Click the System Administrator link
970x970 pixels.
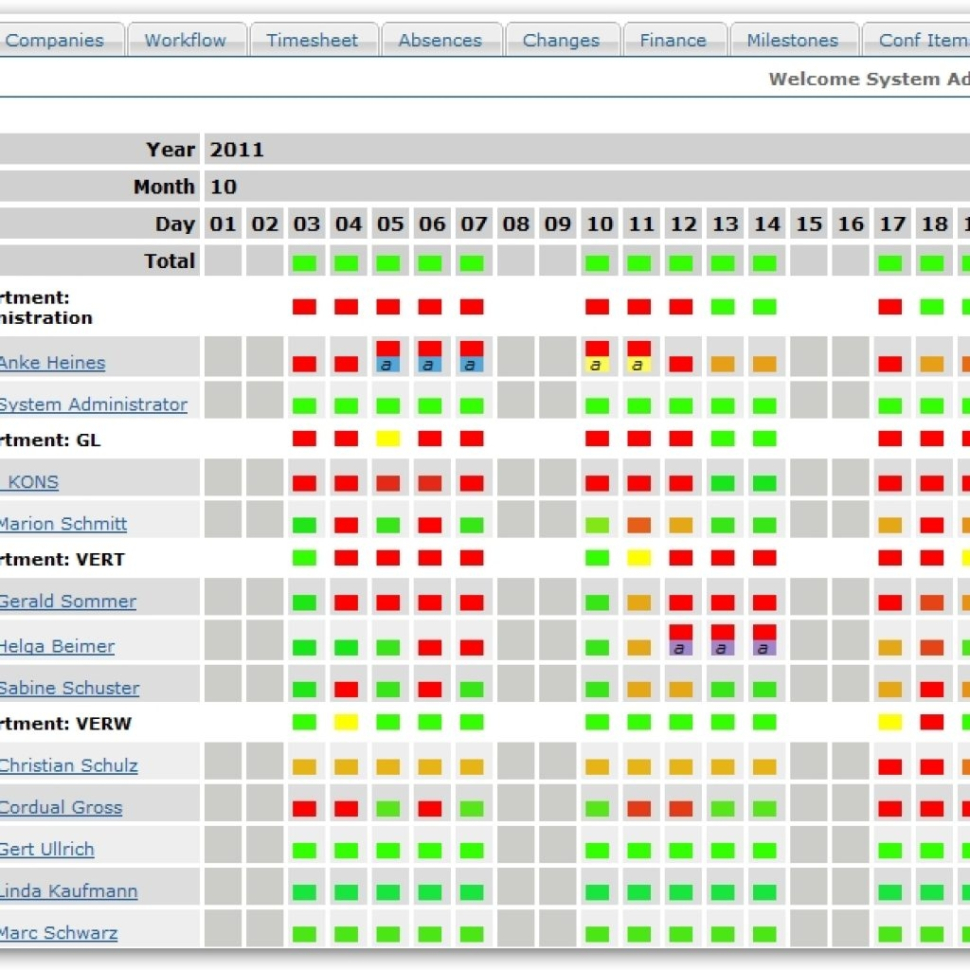coord(93,404)
